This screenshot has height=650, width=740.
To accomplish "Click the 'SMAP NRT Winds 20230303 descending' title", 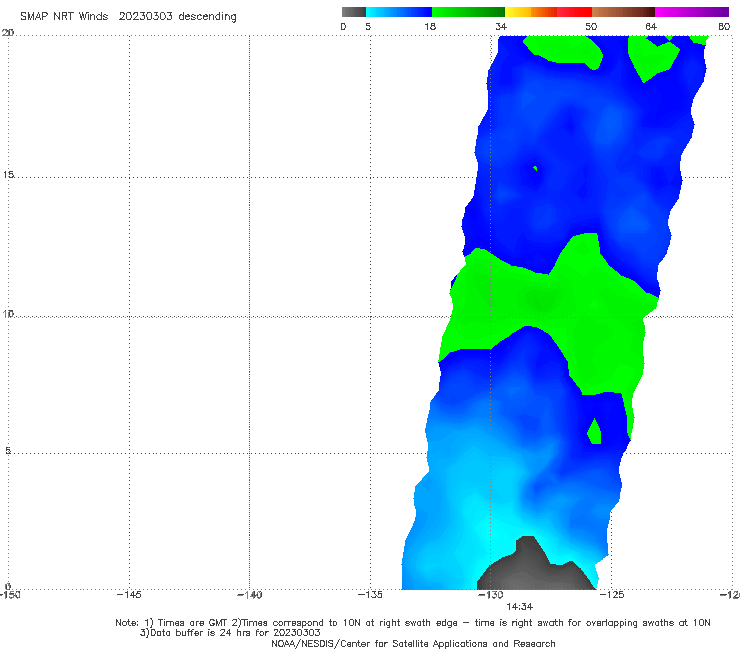I will pos(128,17).
